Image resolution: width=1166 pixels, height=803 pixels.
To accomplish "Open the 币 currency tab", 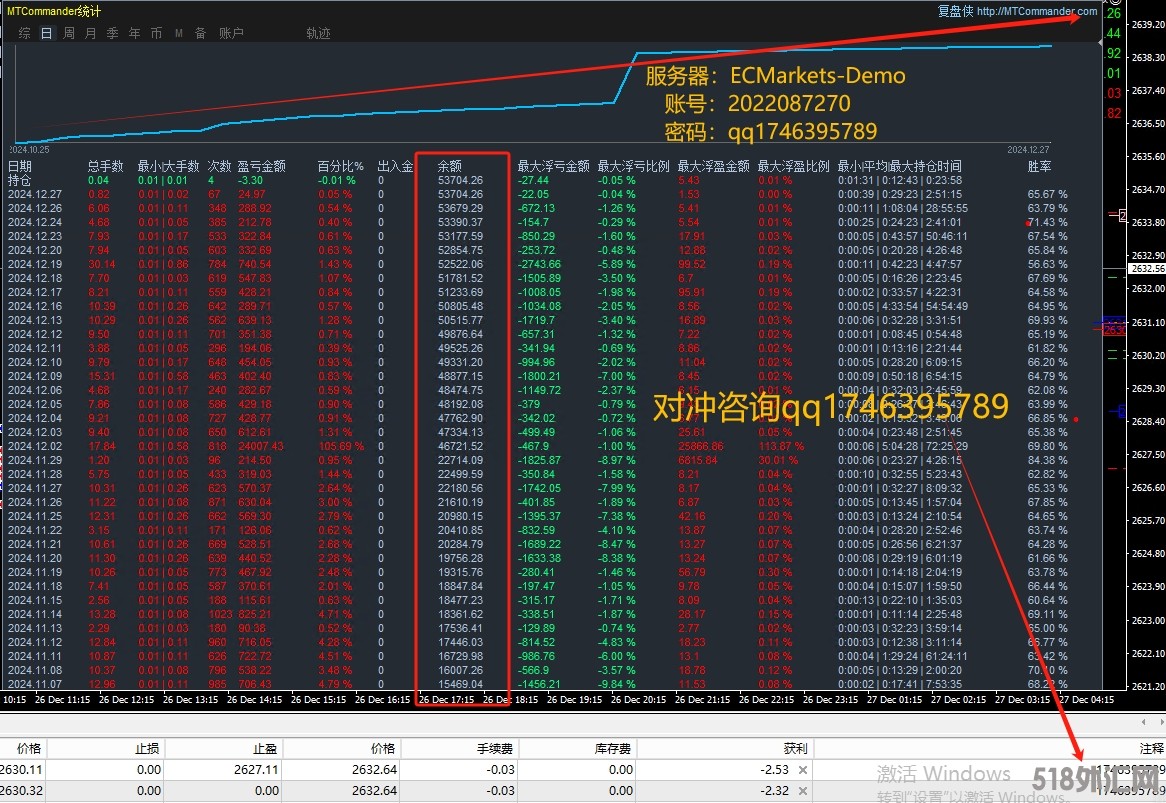I will [x=157, y=33].
